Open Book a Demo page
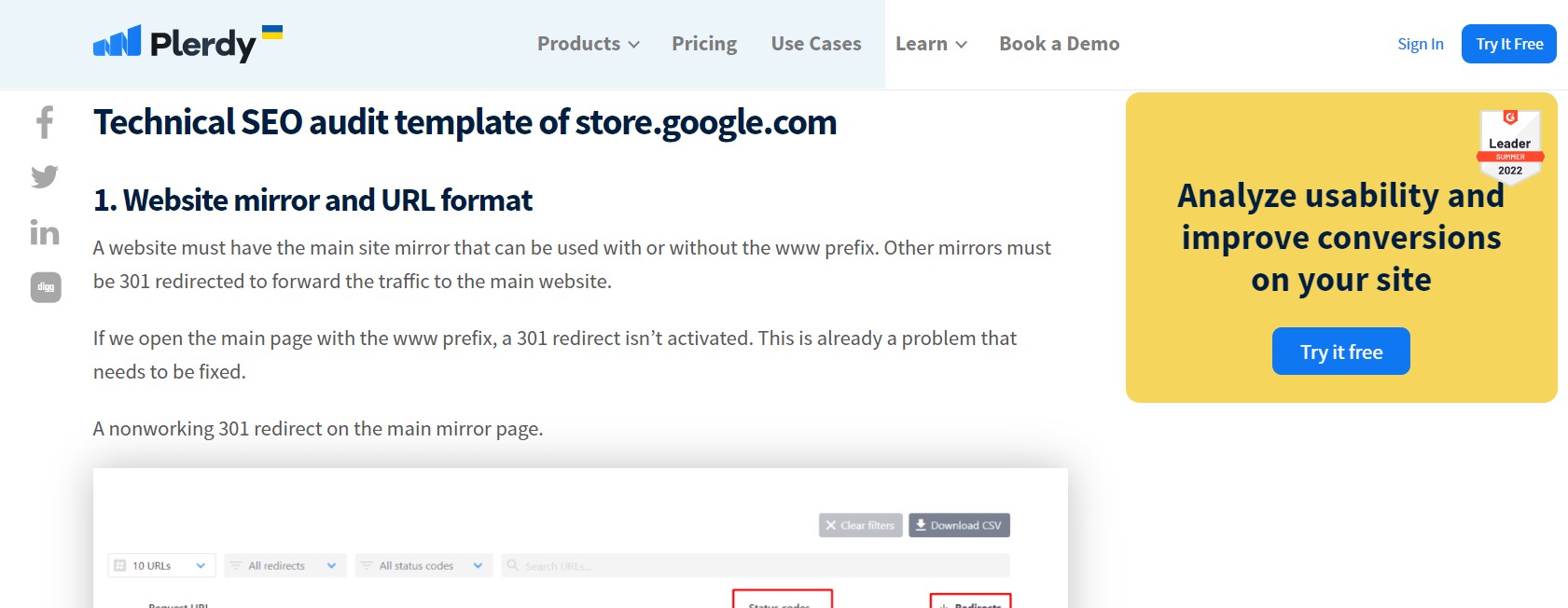This screenshot has height=608, width=1568. [x=1060, y=44]
